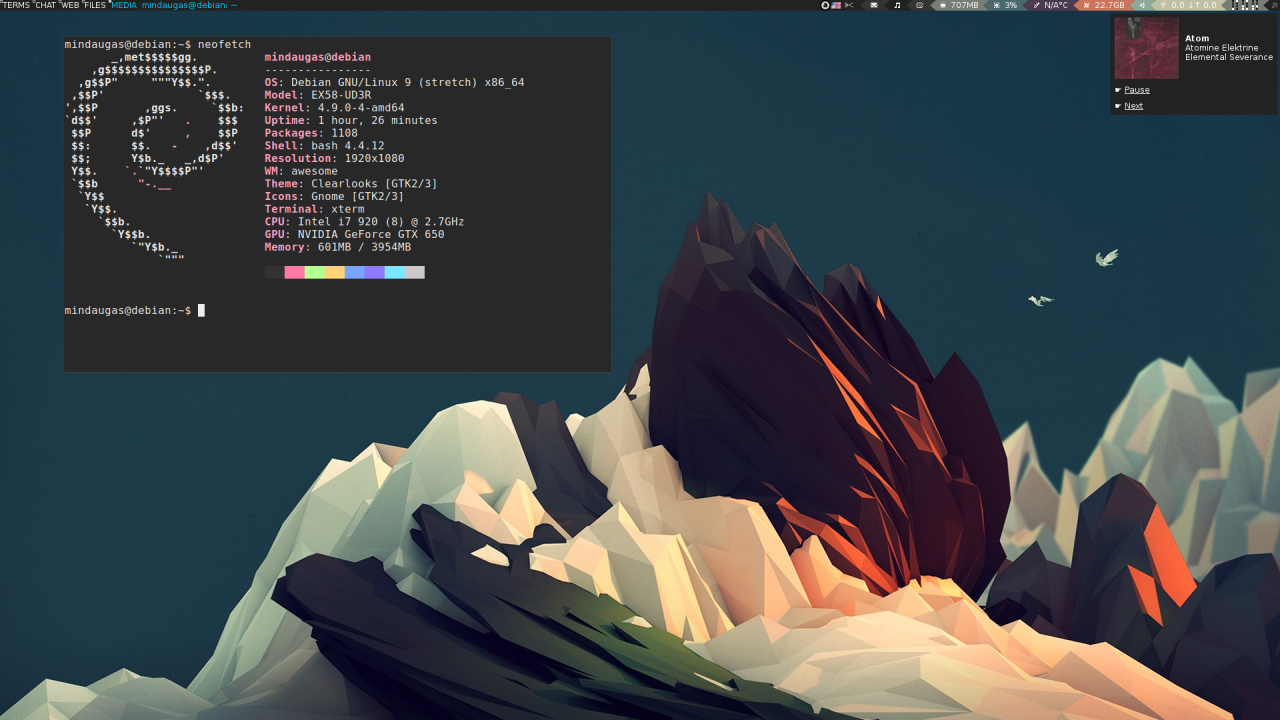Click the Atom album cover thumbnail
The width and height of the screenshot is (1280, 720).
pos(1146,48)
